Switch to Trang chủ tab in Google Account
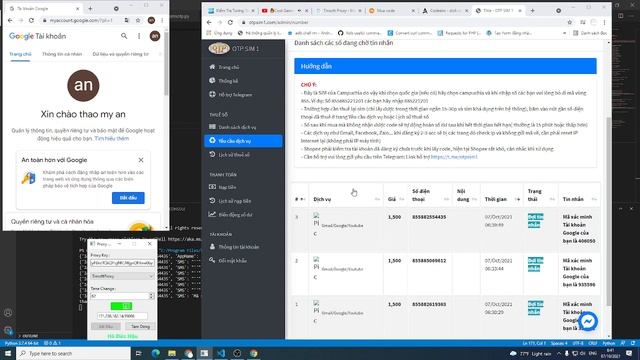 pyautogui.click(x=20, y=54)
